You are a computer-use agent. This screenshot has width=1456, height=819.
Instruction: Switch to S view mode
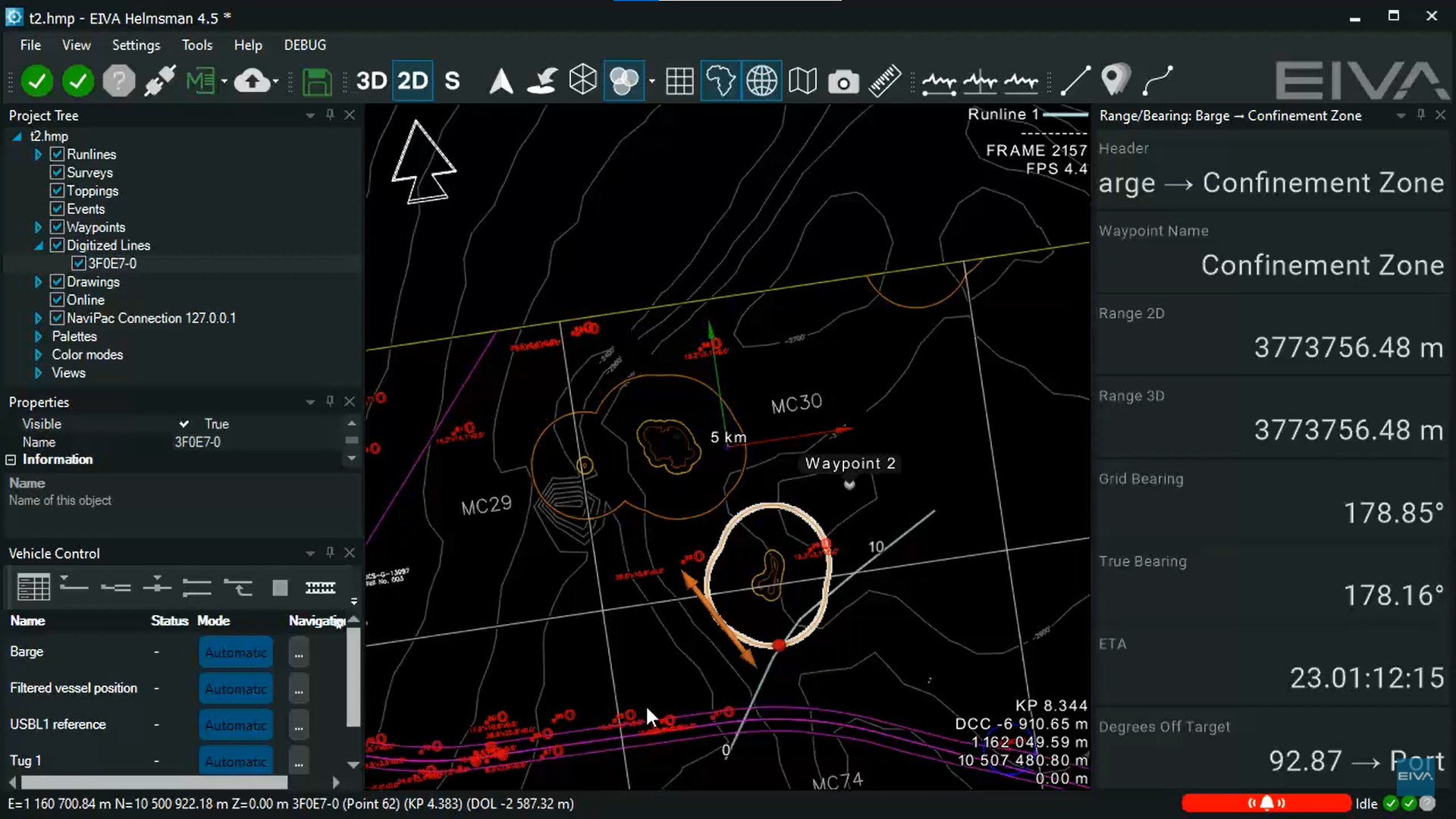(x=452, y=80)
